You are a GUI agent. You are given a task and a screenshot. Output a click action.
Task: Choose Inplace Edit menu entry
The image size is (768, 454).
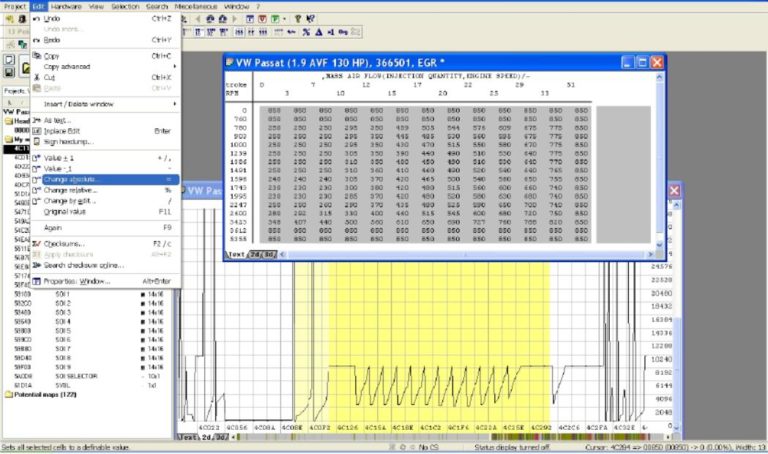(x=105, y=131)
